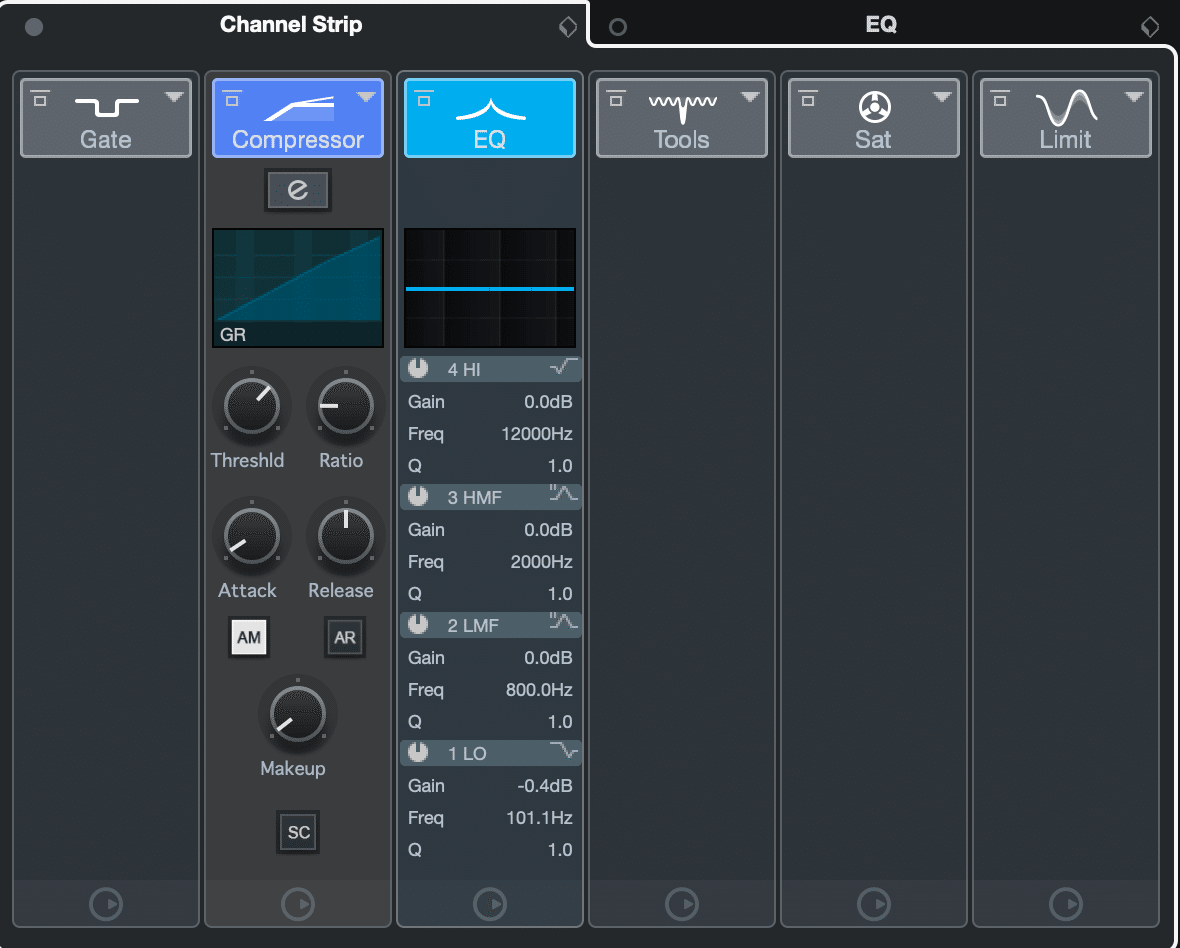The height and width of the screenshot is (948, 1180).
Task: Click Compressor column bottom play icon
Action: click(298, 904)
